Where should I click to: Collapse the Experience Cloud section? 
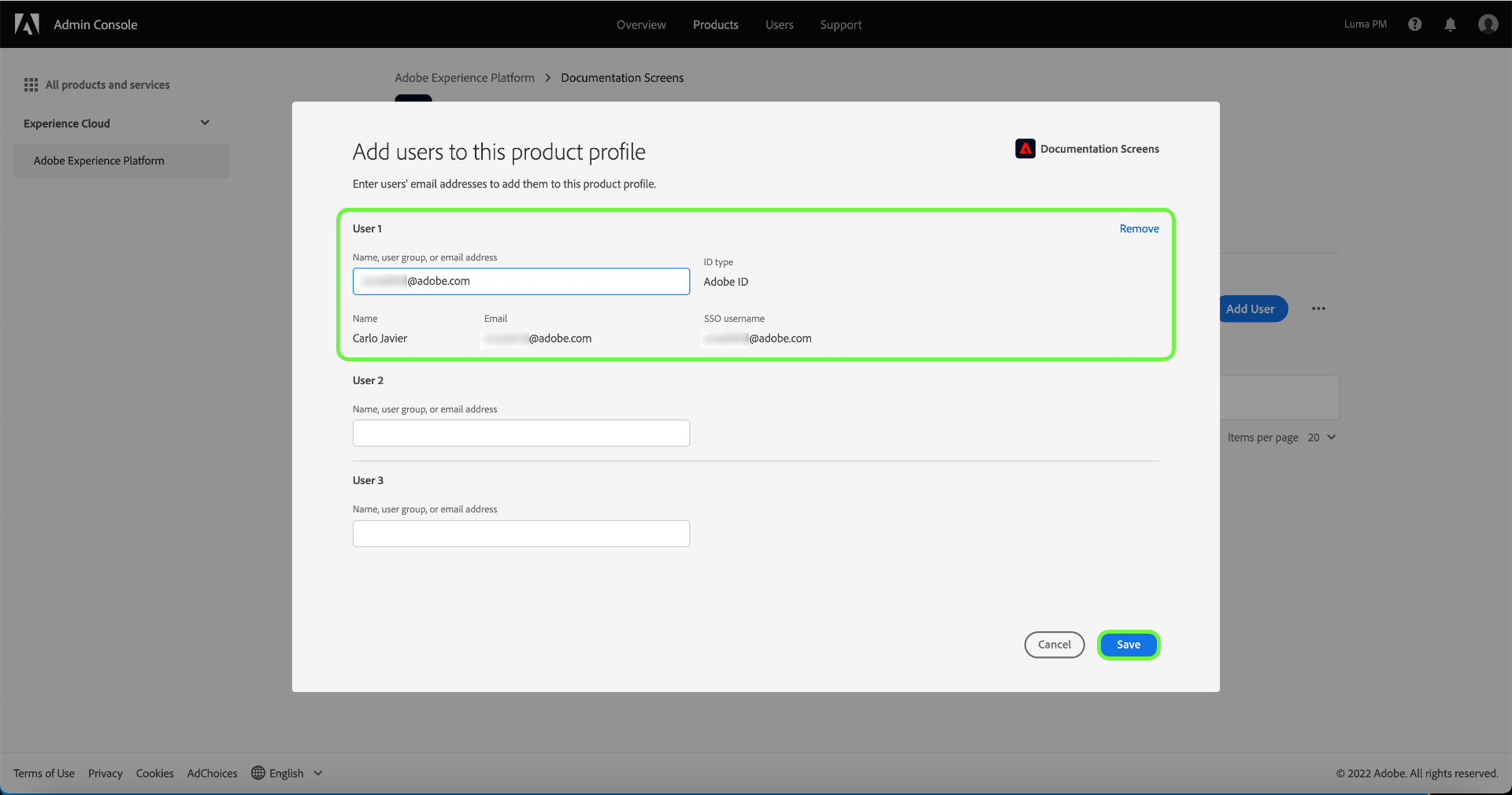pos(205,123)
